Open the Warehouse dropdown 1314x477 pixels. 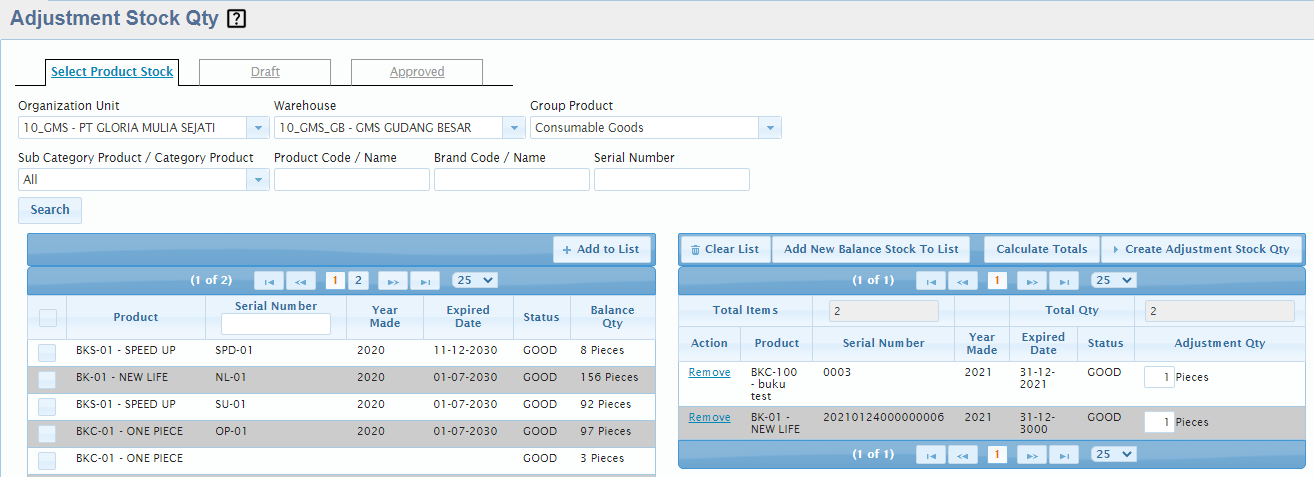[x=514, y=127]
